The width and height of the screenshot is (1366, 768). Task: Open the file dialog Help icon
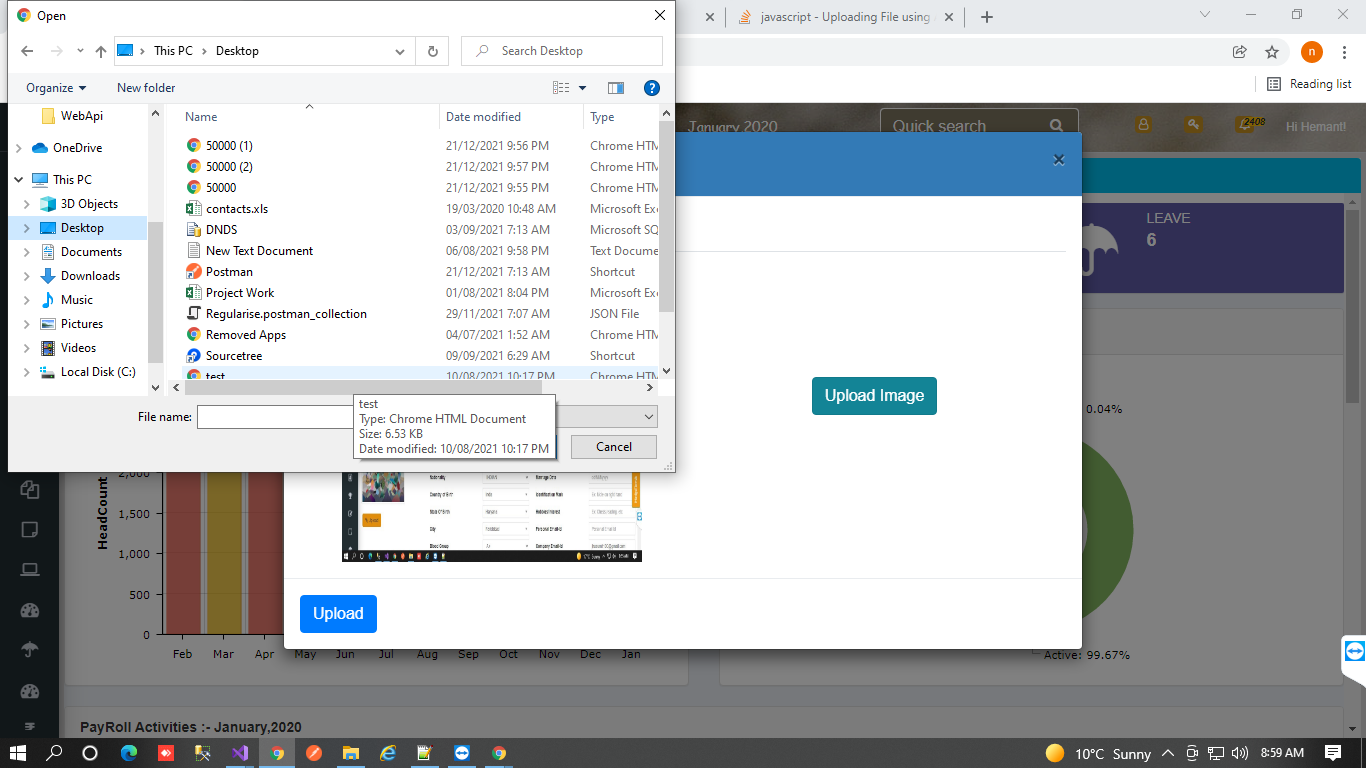pos(651,88)
